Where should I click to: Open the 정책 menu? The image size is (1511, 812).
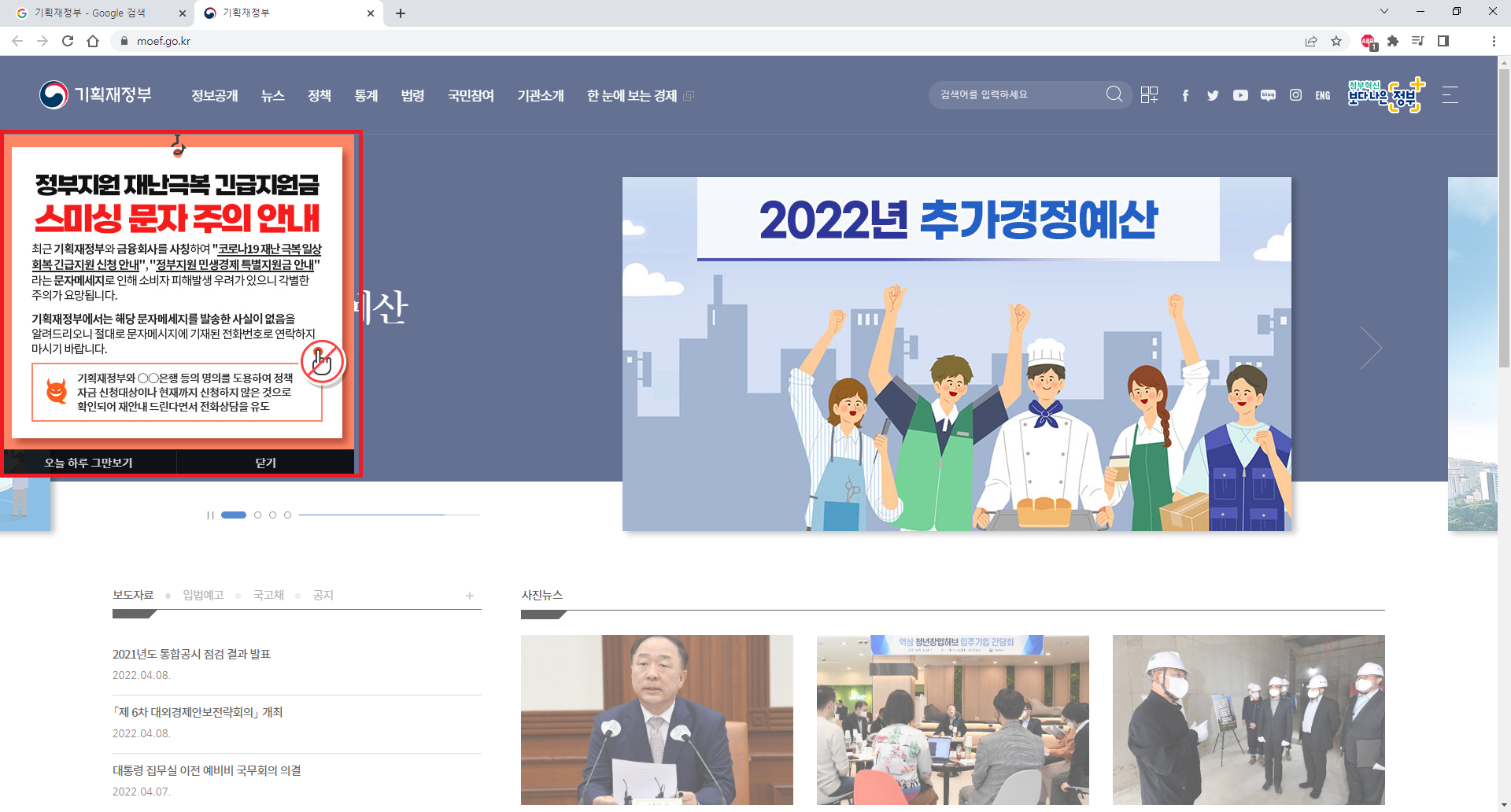click(320, 95)
